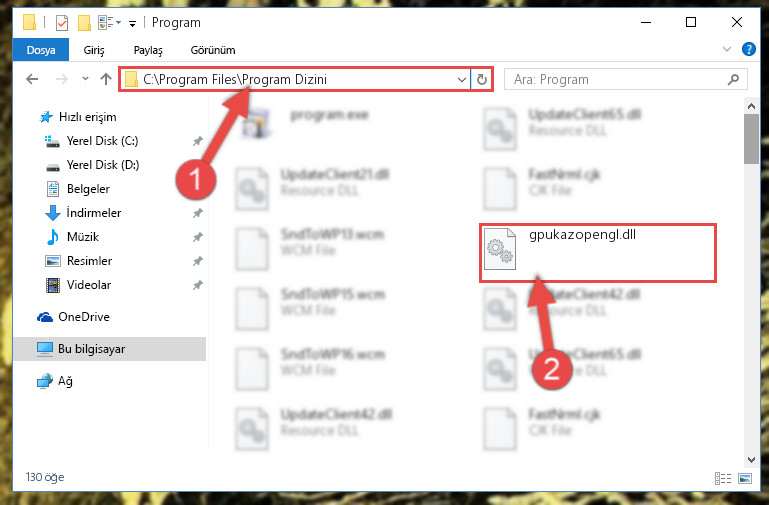Unpin İndirmeler from quick access
Image resolution: width=769 pixels, height=505 pixels.
(x=198, y=213)
